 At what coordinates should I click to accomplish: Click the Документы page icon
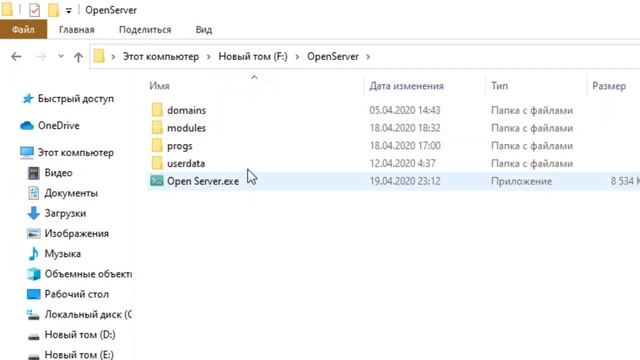coord(33,193)
